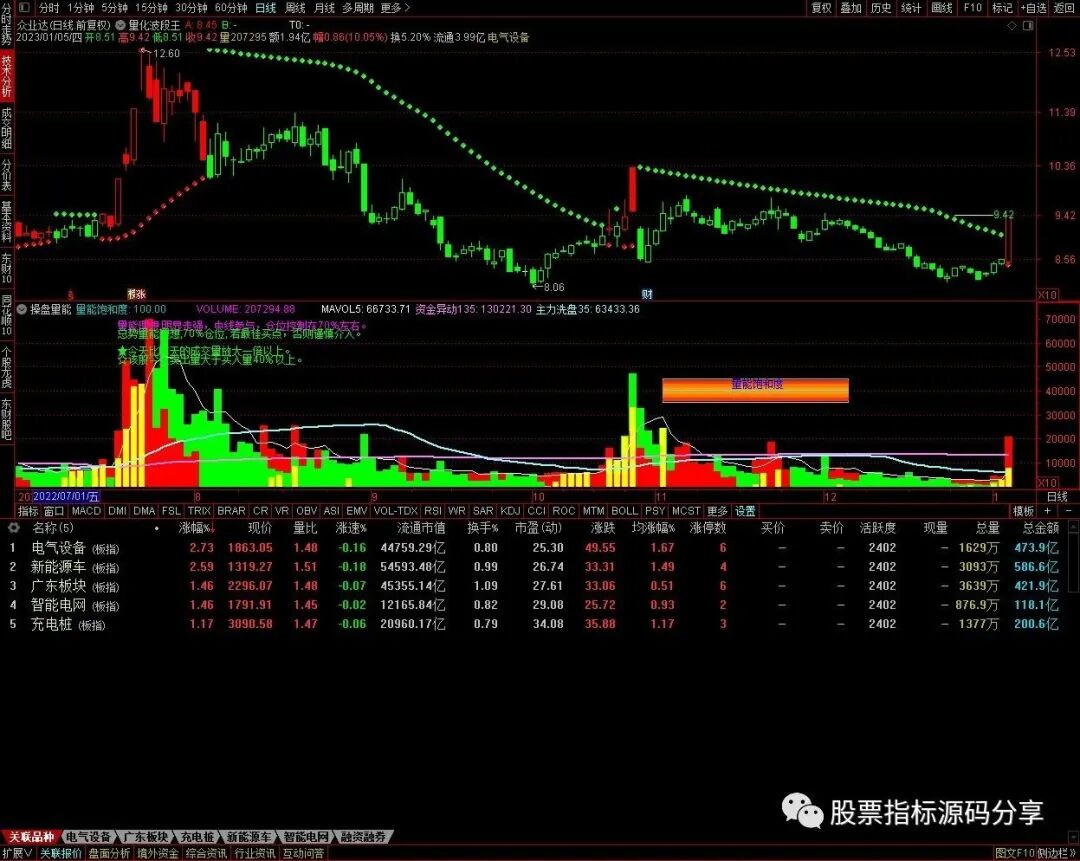
Task: Select the 充电桩 sector row
Action: tap(540, 624)
